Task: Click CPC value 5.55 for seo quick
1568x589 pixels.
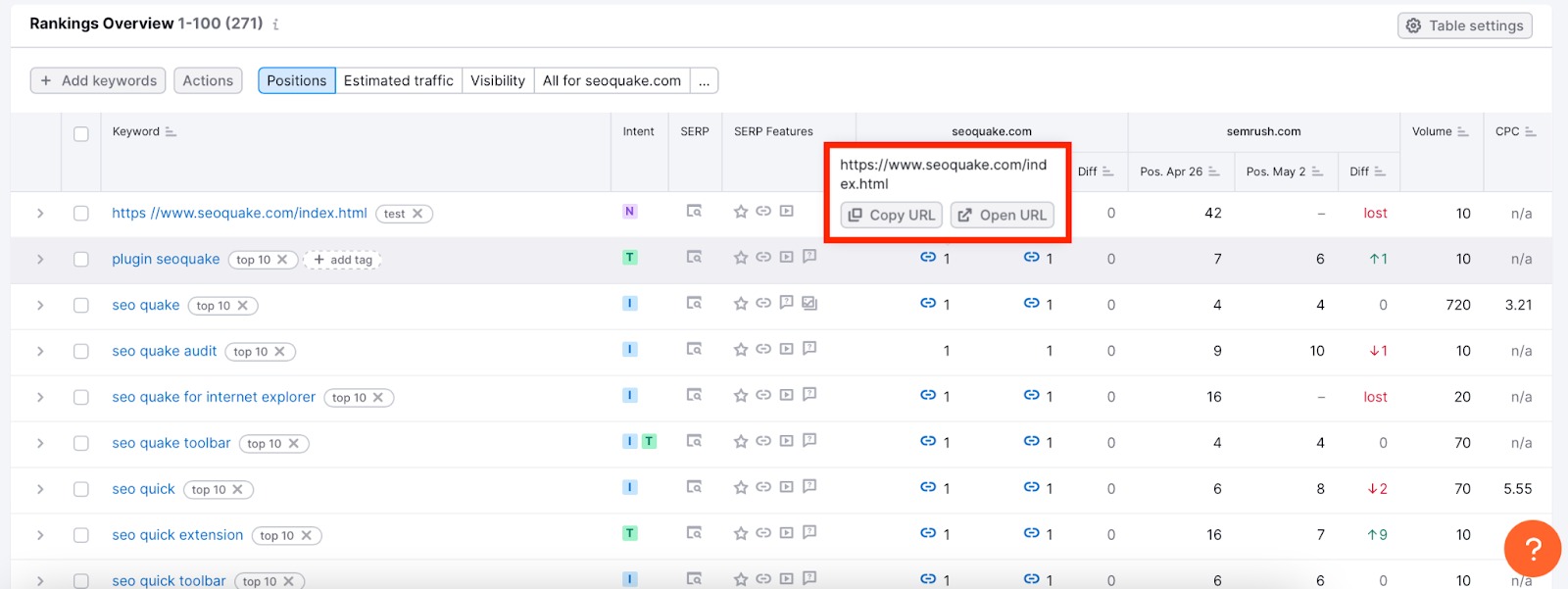Action: click(1518, 489)
